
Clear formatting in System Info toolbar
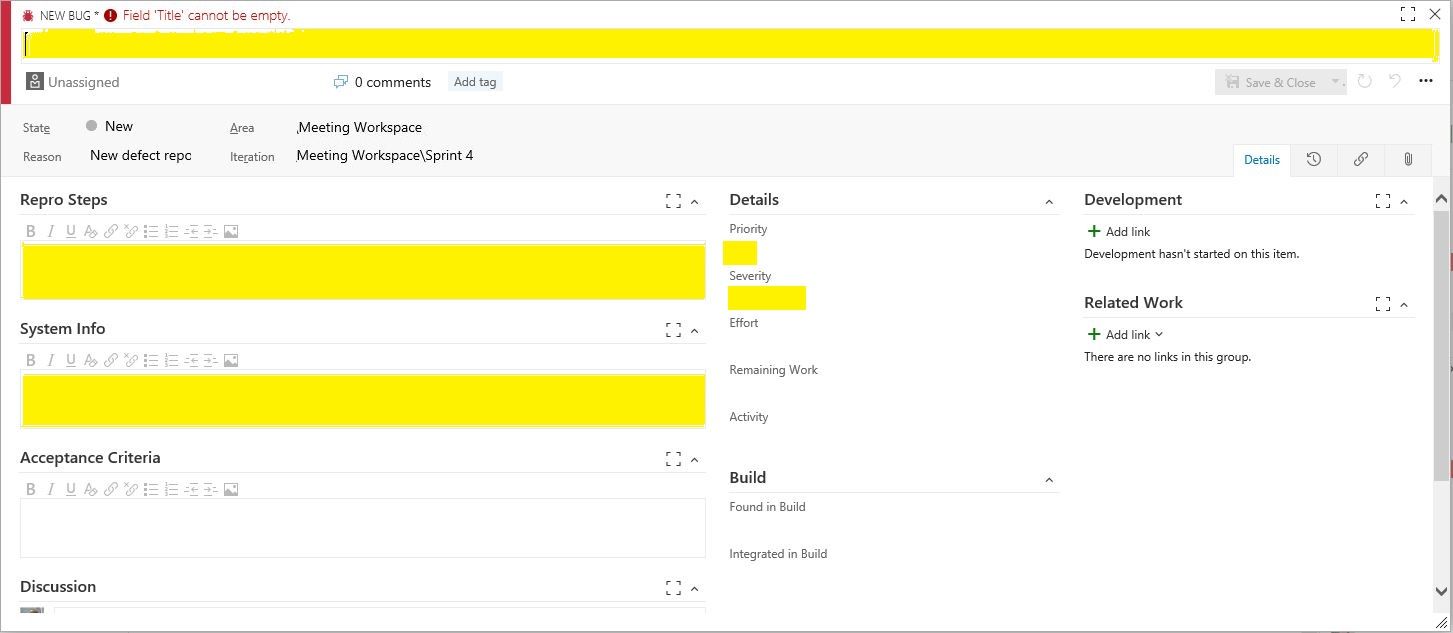click(x=90, y=360)
